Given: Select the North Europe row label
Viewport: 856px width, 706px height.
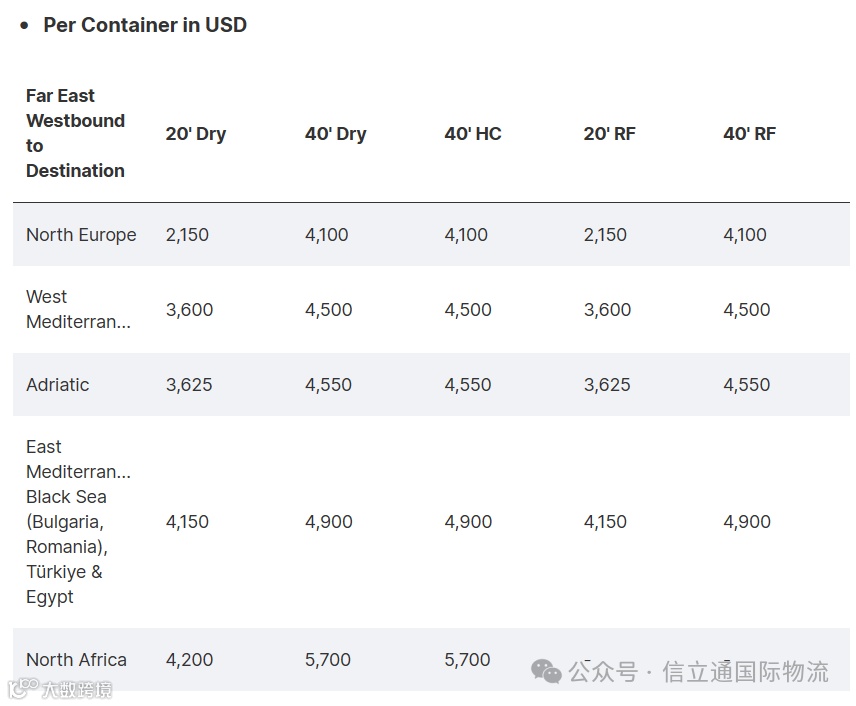Looking at the screenshot, I should point(81,235).
